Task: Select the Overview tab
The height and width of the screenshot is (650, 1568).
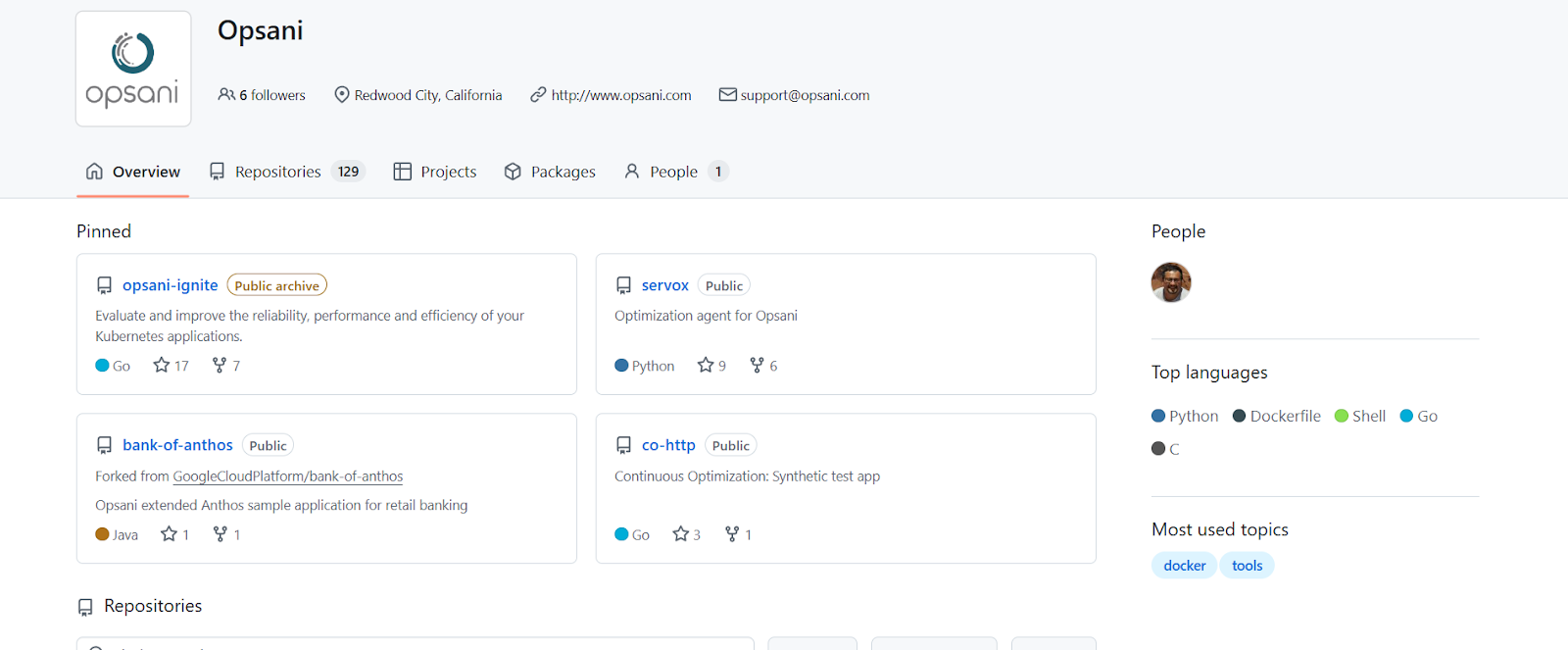Action: coord(133,172)
